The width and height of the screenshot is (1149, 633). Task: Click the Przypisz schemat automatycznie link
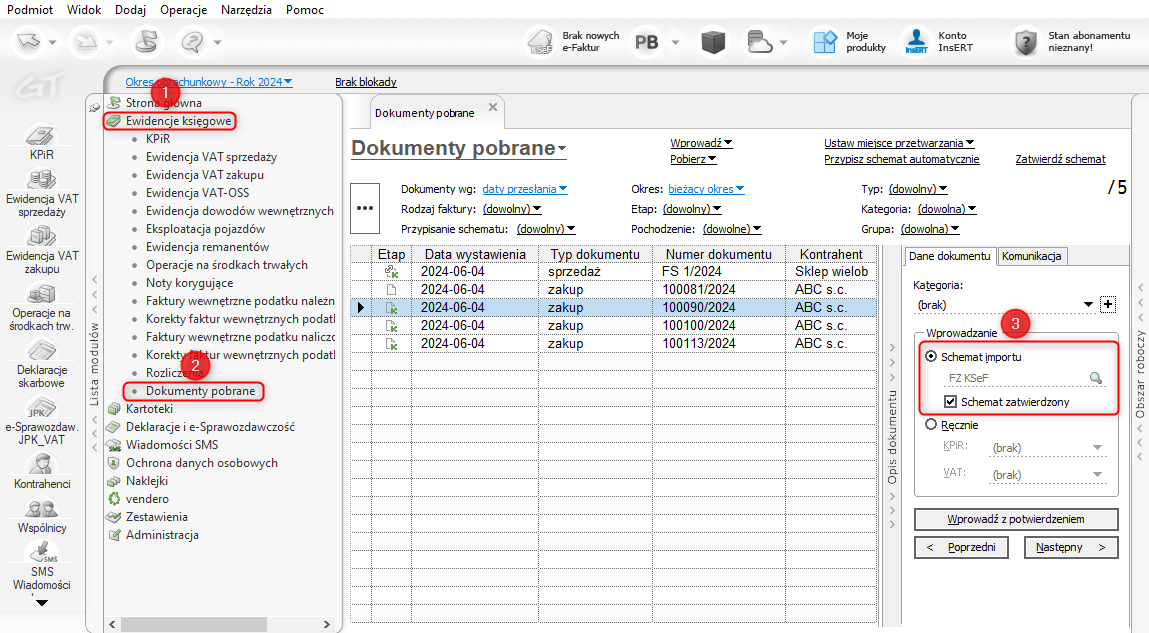pos(901,159)
